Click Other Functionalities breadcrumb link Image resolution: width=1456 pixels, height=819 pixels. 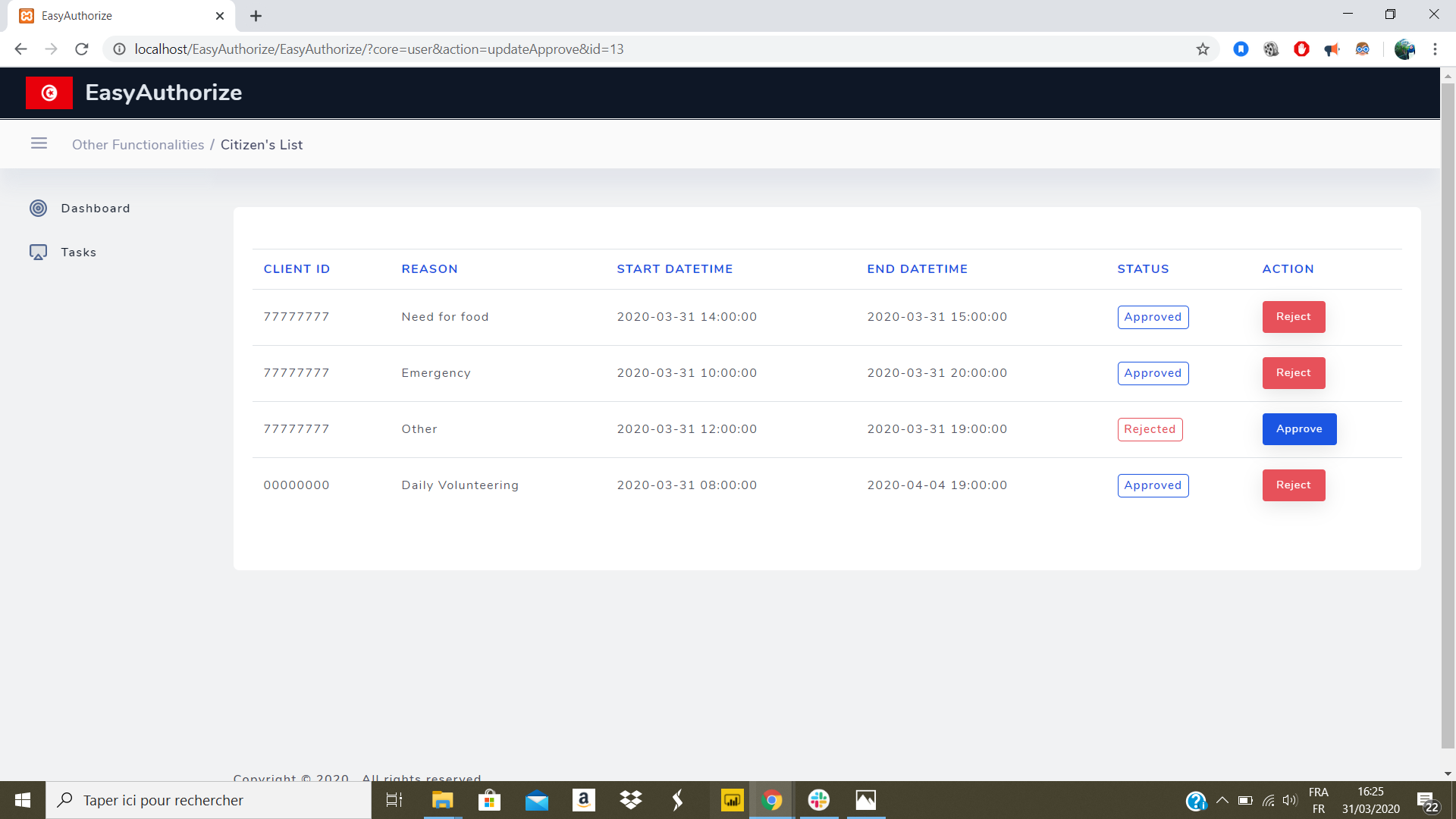[138, 145]
